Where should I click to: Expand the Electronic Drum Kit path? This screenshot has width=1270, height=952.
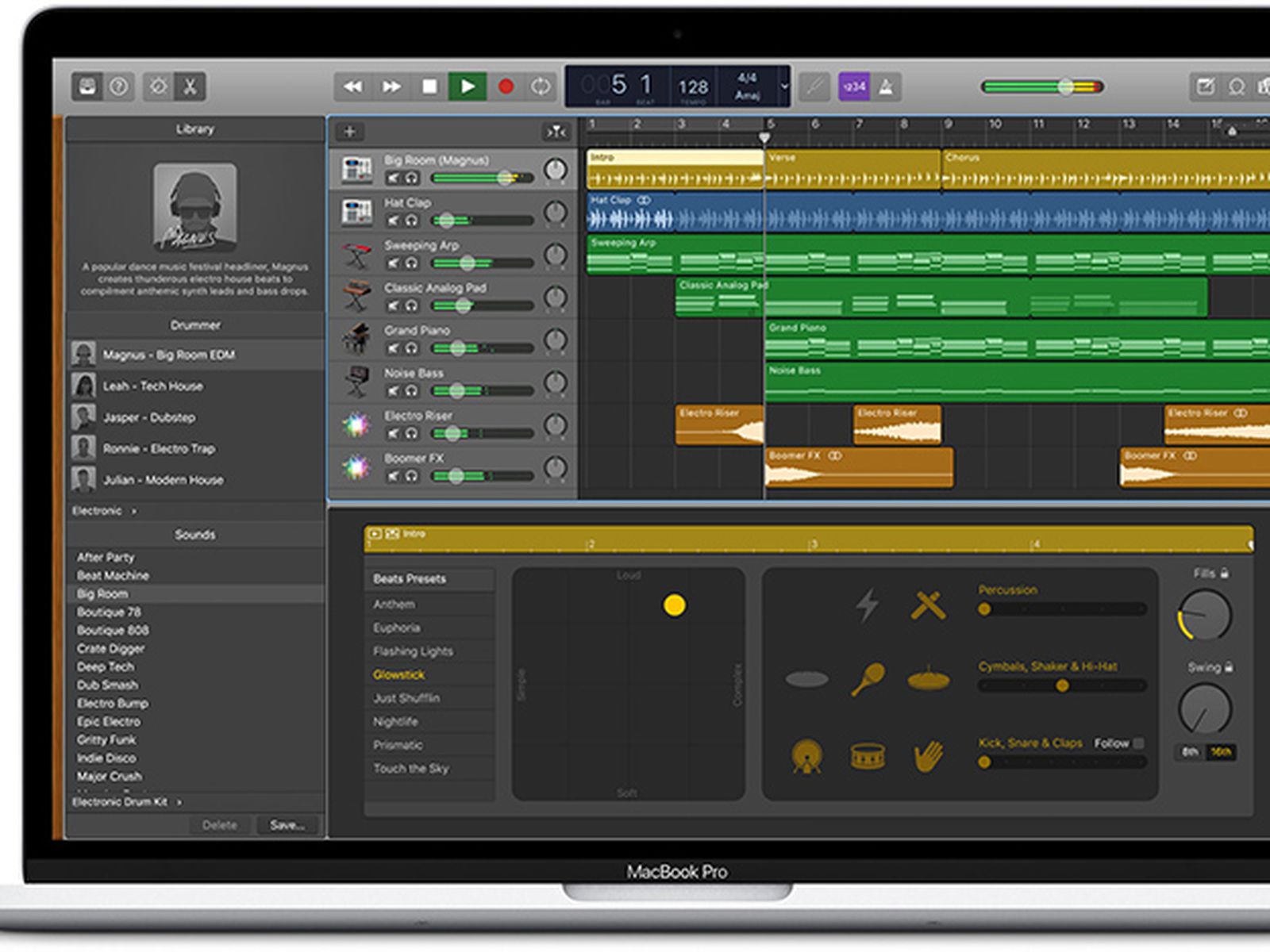(x=179, y=803)
